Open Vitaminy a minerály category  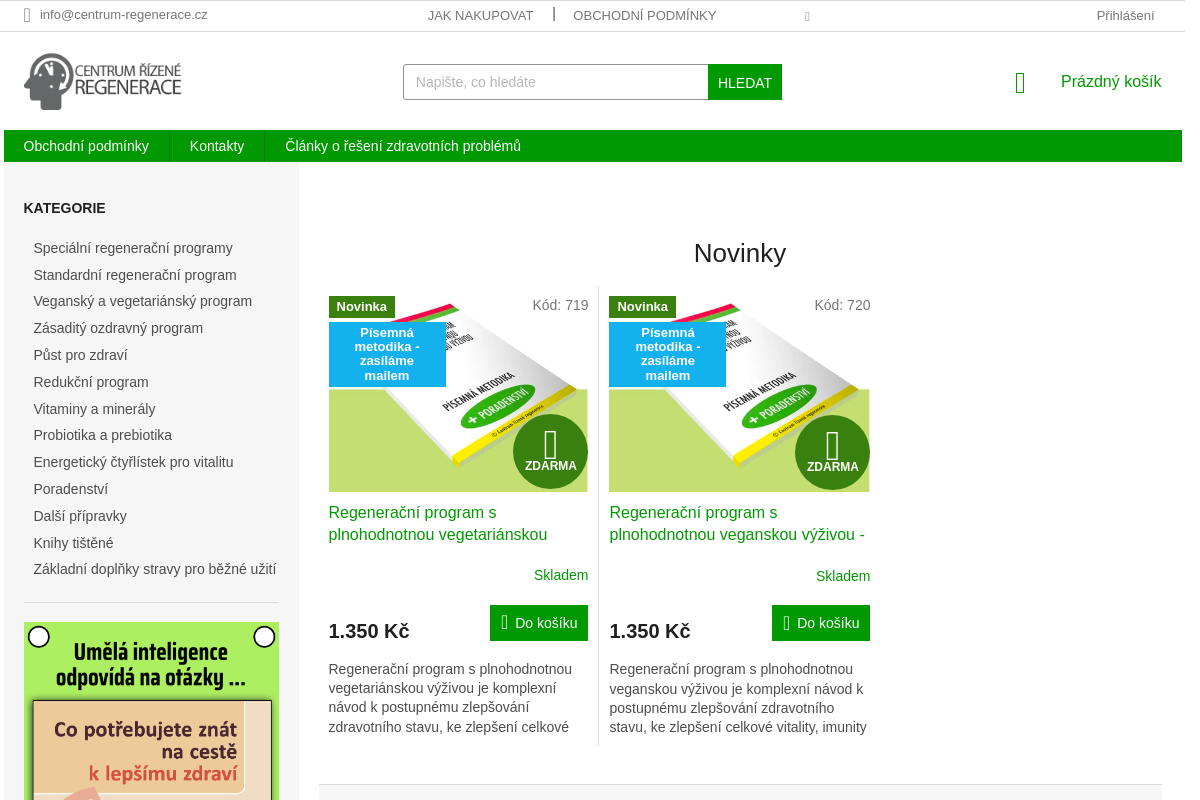[x=94, y=409]
